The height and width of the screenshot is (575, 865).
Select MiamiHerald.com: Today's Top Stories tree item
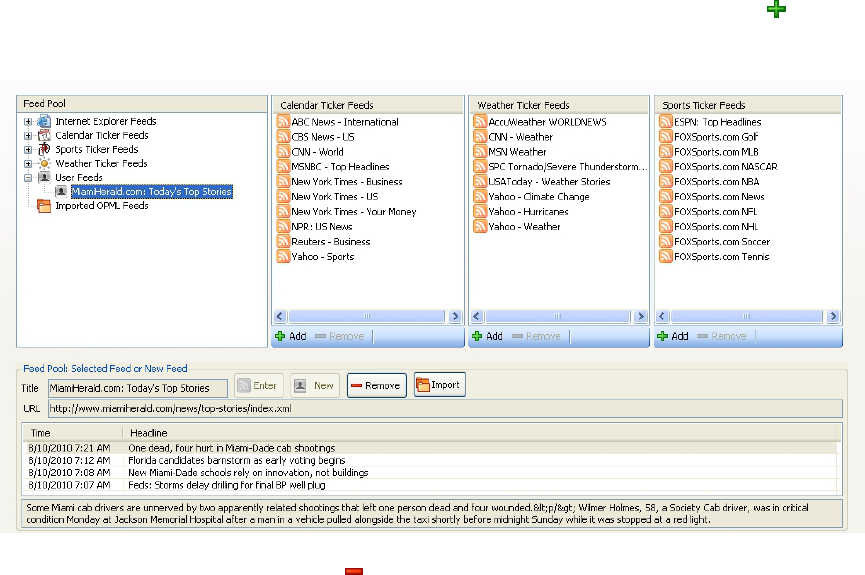tap(152, 191)
